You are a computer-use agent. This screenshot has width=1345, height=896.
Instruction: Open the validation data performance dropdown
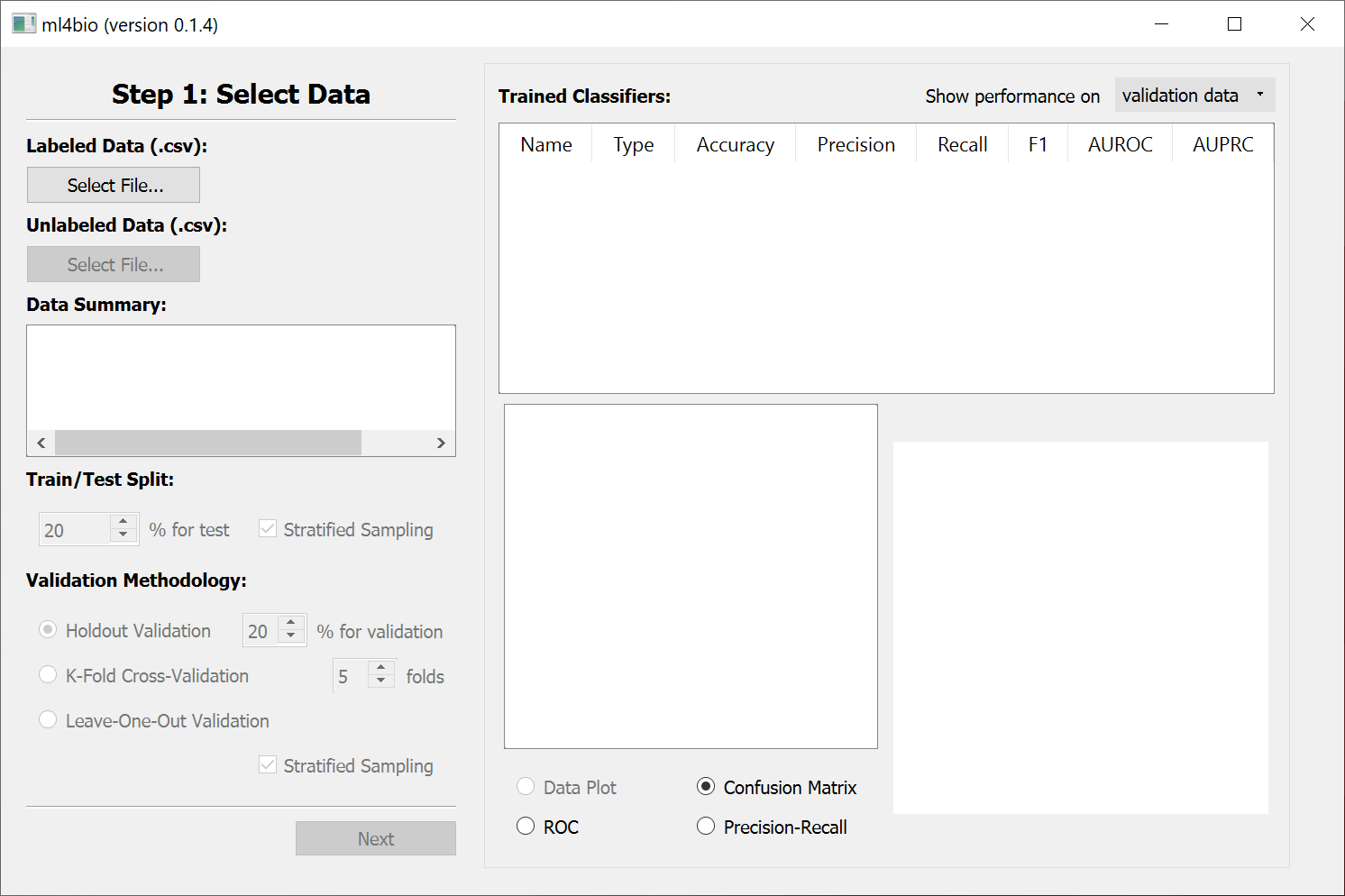point(1194,96)
